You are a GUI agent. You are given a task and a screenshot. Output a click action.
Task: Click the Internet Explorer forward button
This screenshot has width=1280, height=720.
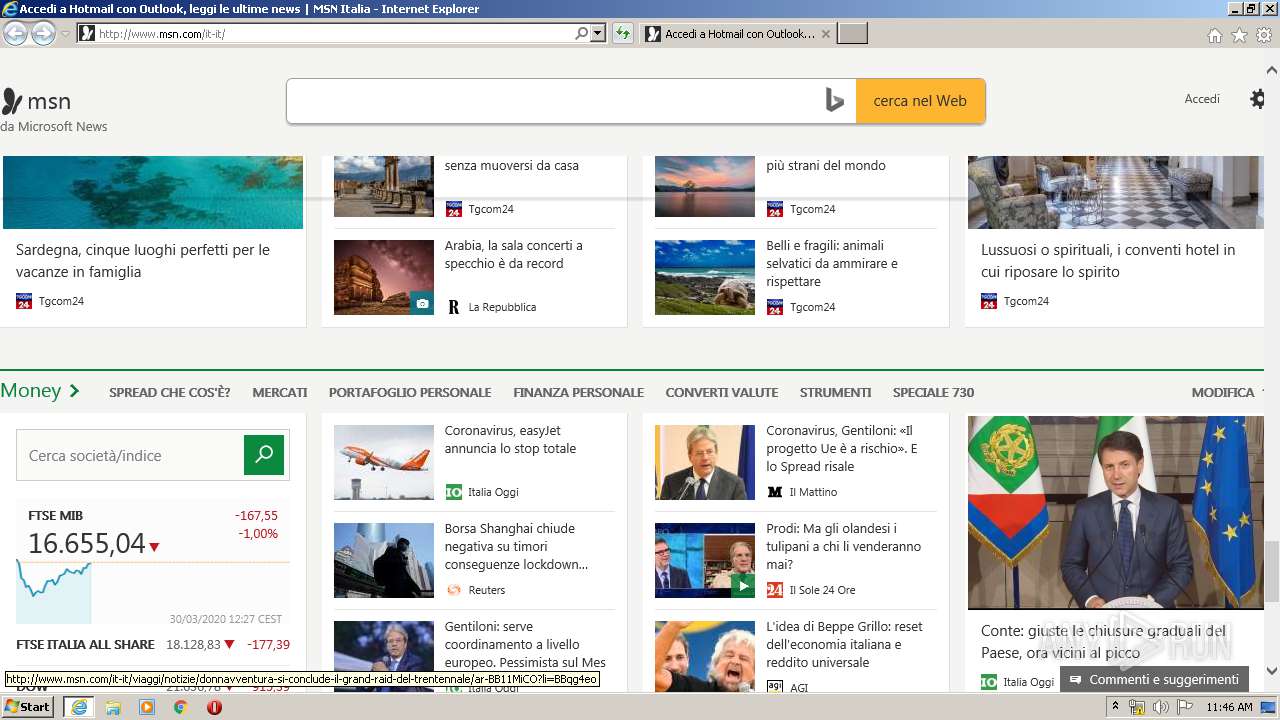point(43,33)
